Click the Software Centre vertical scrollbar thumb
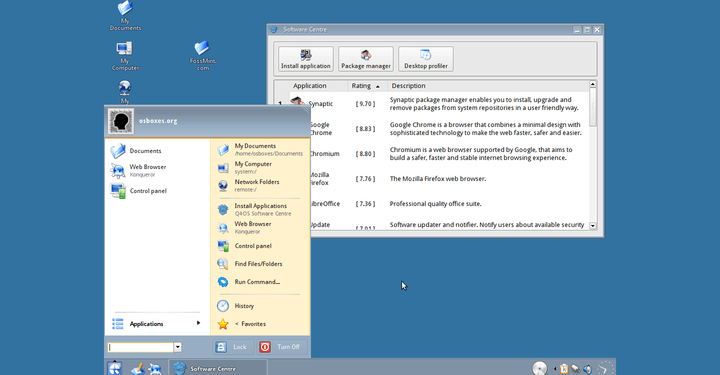Image resolution: width=720 pixels, height=375 pixels. [x=593, y=107]
